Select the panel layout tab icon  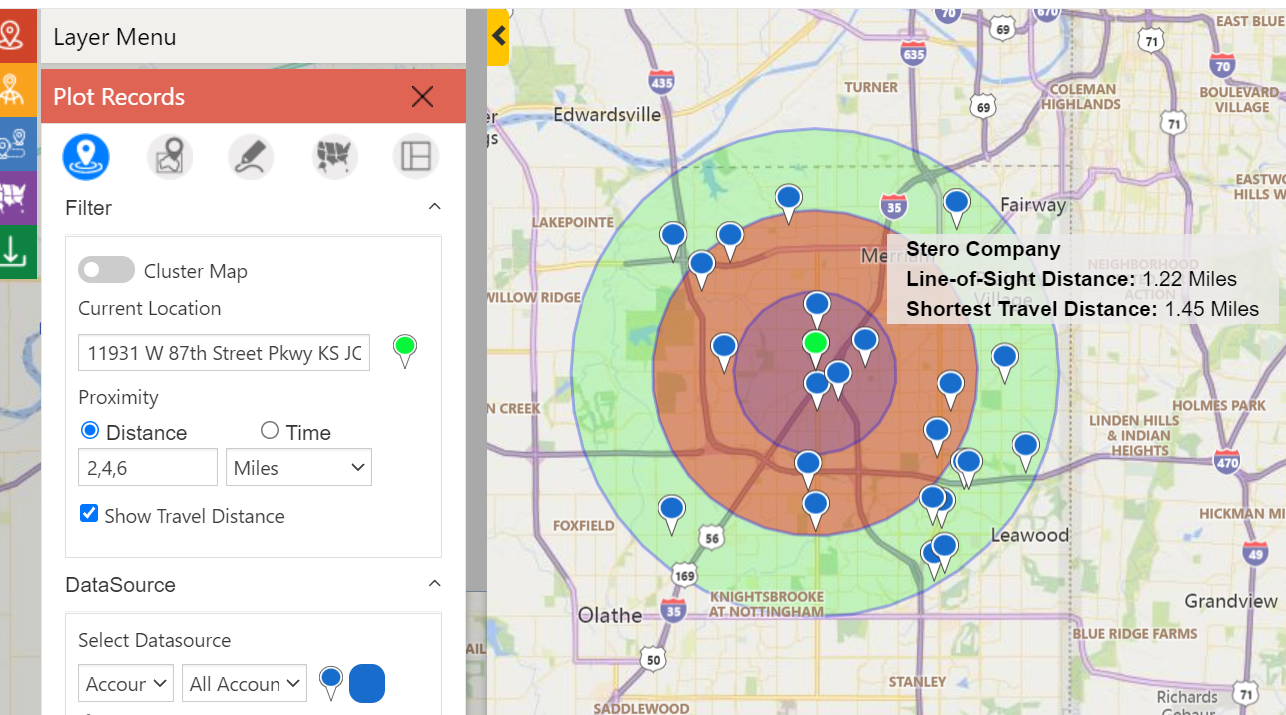tap(416, 157)
